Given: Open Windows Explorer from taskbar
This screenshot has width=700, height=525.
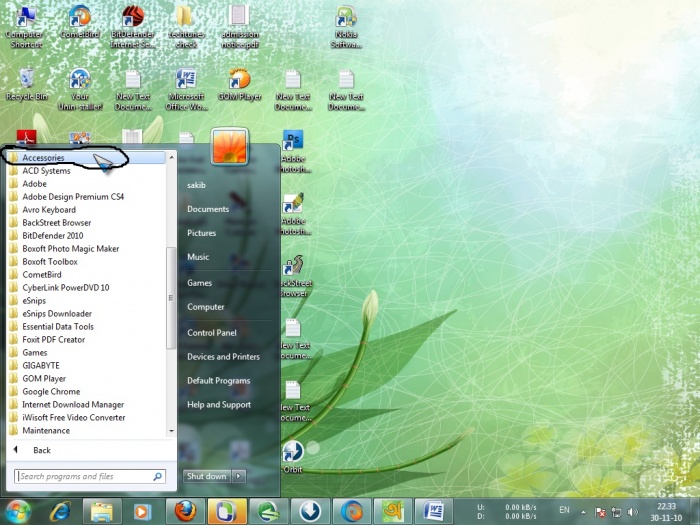Looking at the screenshot, I should click(102, 511).
